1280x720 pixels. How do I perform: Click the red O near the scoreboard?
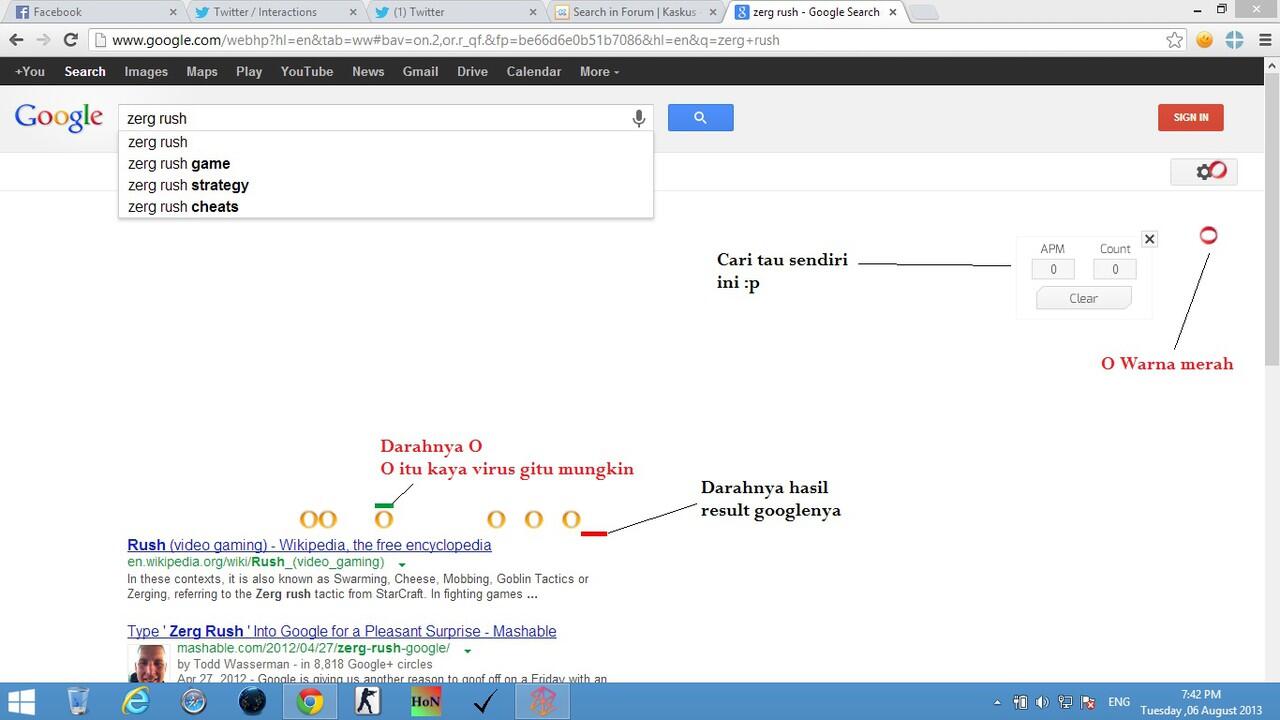(1208, 236)
